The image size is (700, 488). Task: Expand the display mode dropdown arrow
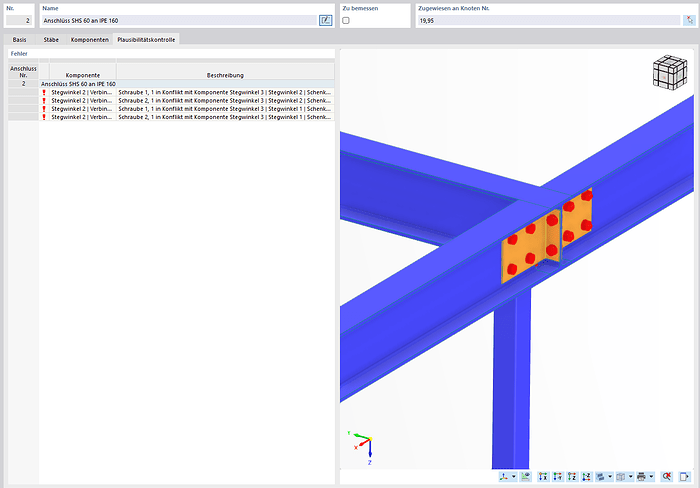(x=610, y=477)
